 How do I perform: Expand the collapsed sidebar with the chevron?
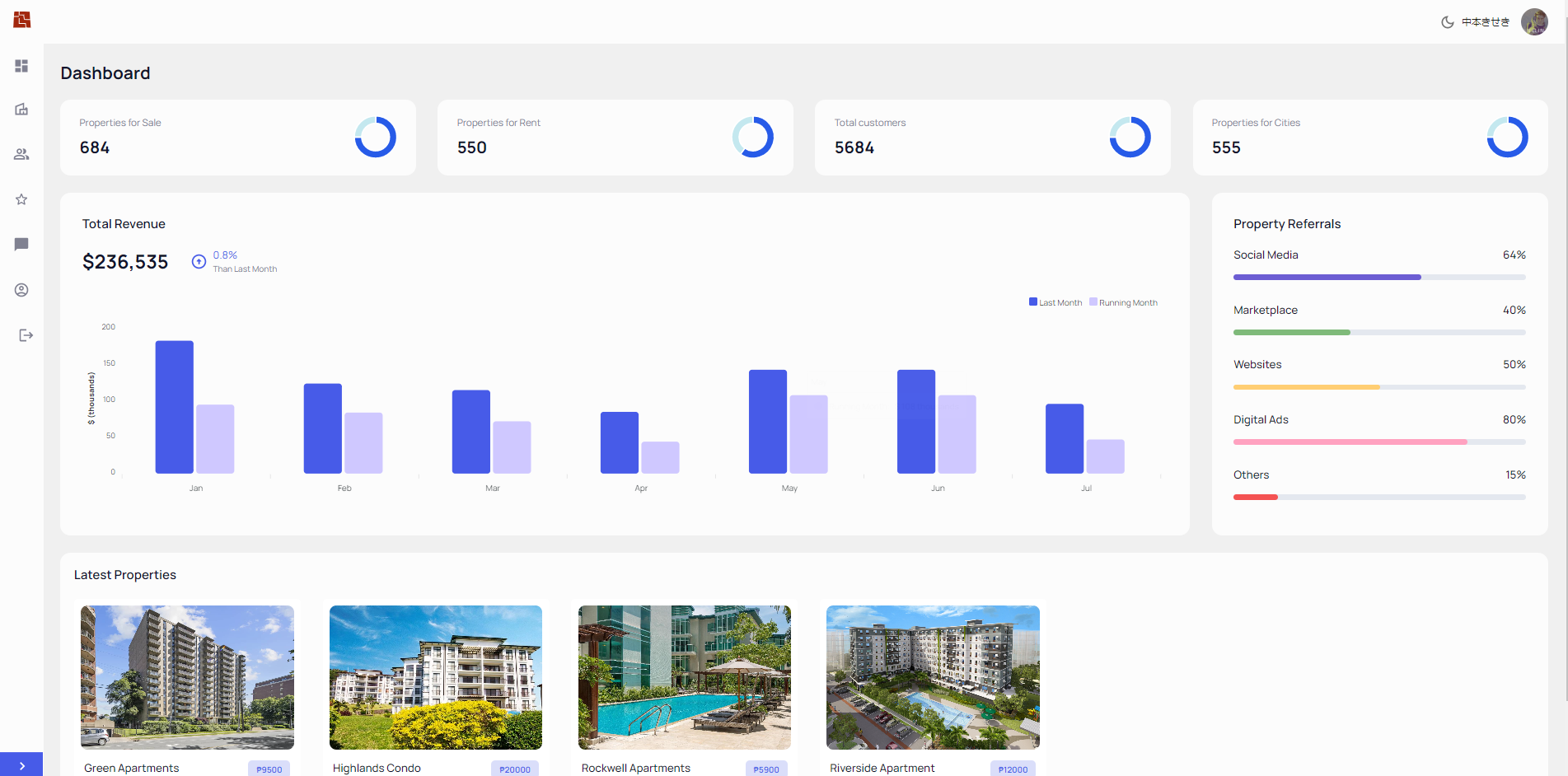click(21, 764)
